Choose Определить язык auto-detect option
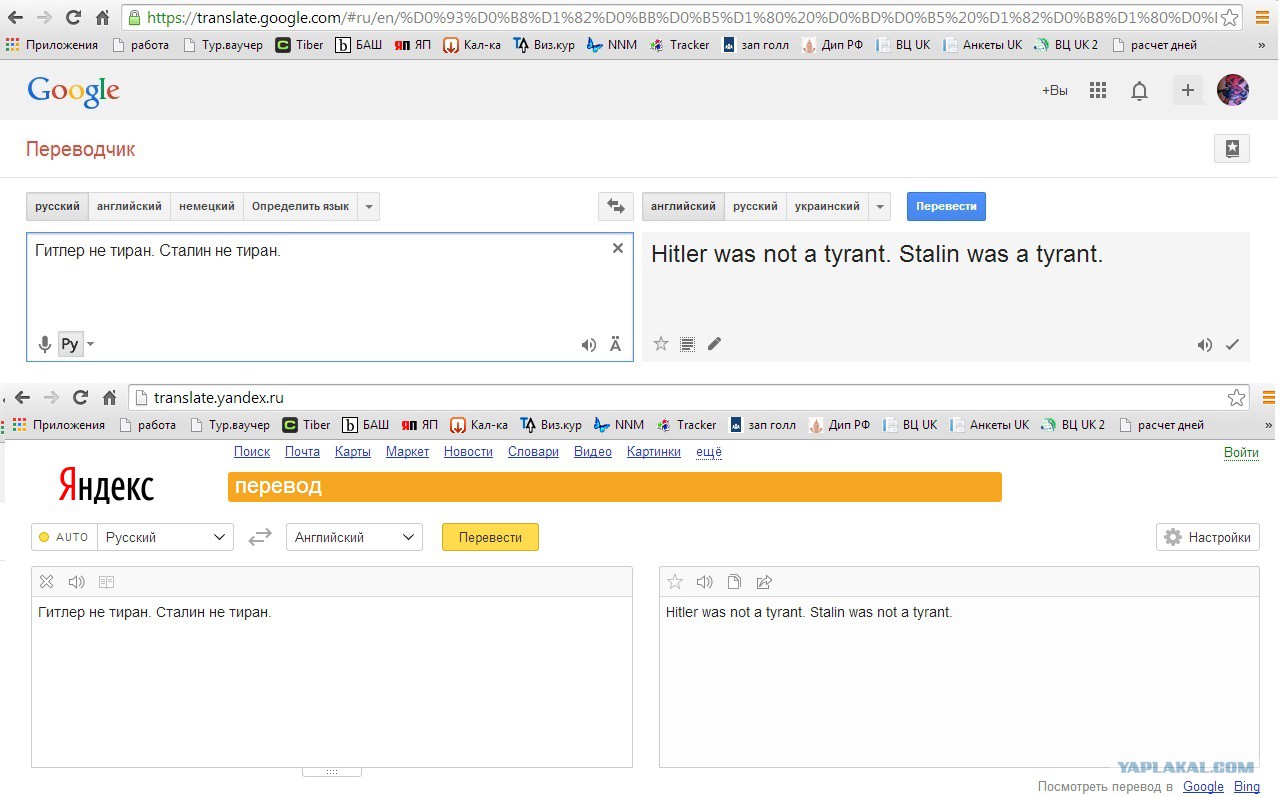Image resolution: width=1280 pixels, height=797 pixels. [300, 207]
